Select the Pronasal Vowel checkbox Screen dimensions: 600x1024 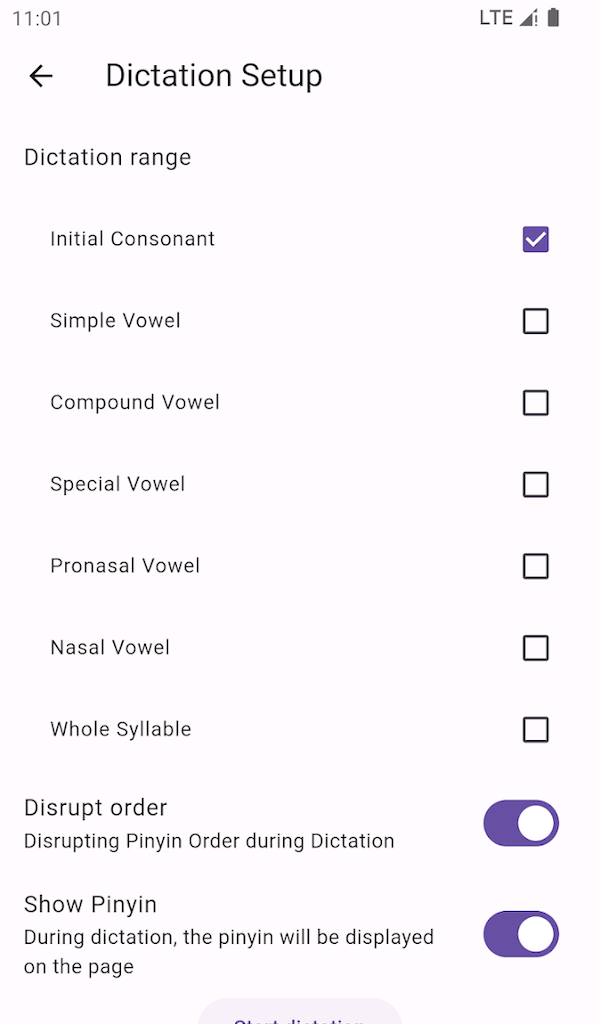click(536, 566)
